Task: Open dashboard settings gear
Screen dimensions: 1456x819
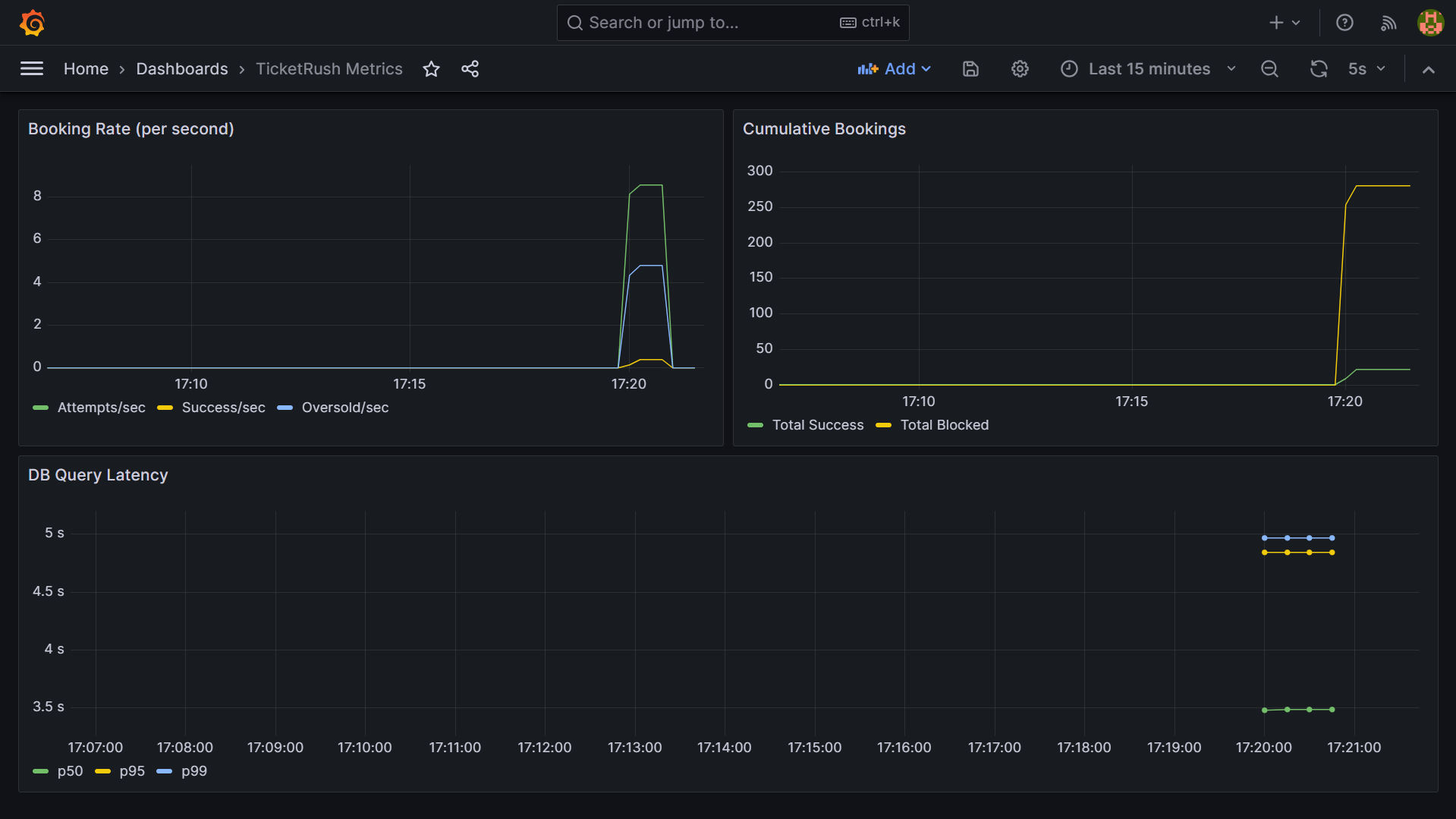Action: pyautogui.click(x=1020, y=69)
